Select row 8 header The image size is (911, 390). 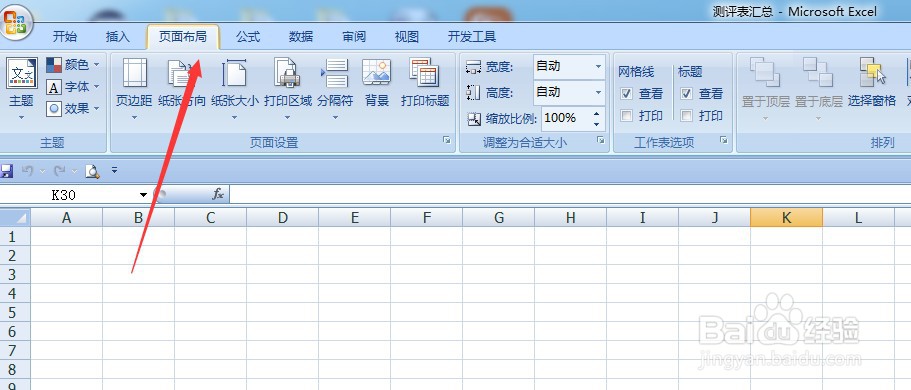click(x=15, y=370)
